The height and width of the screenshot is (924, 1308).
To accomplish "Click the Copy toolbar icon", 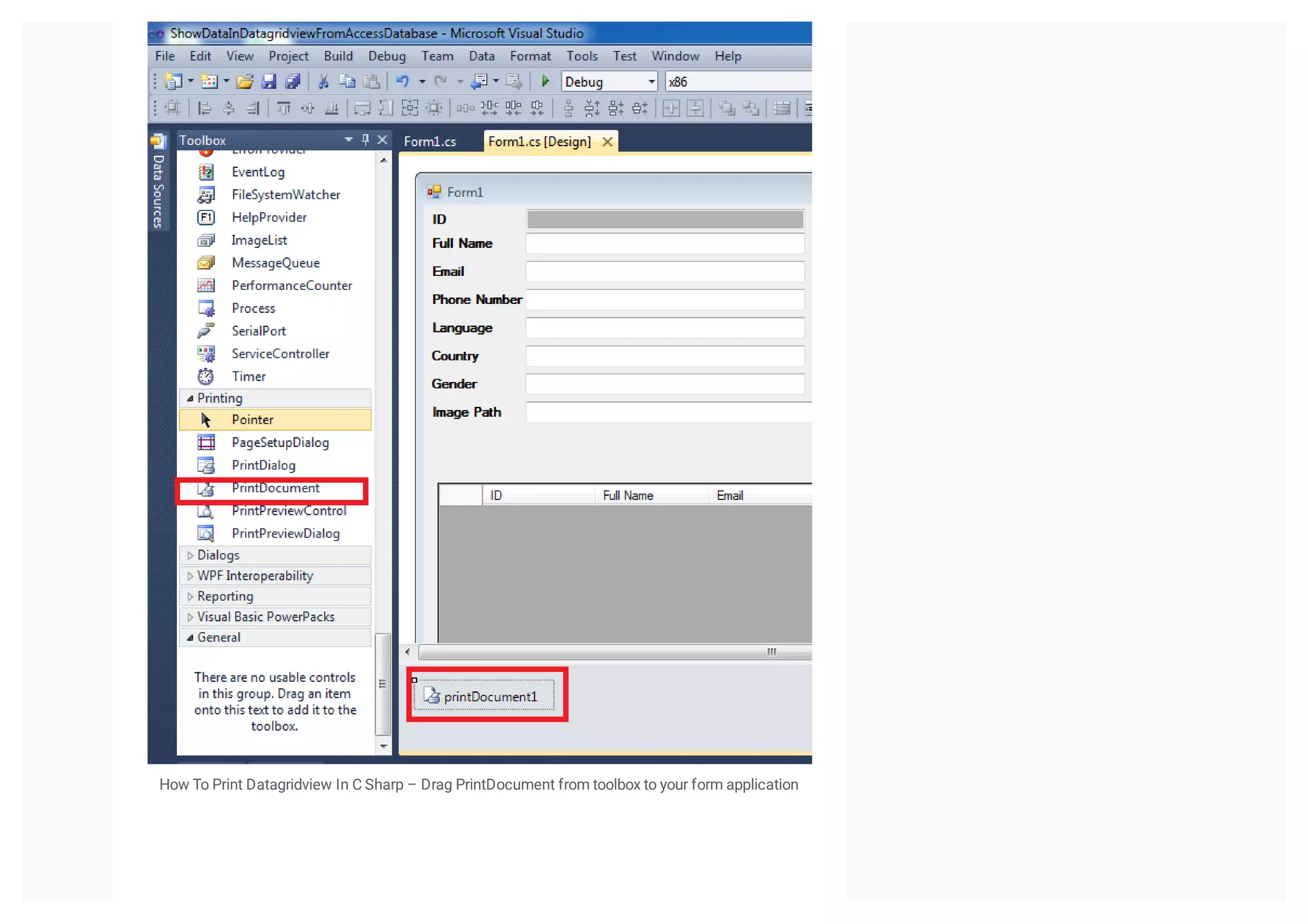I will coord(347,81).
